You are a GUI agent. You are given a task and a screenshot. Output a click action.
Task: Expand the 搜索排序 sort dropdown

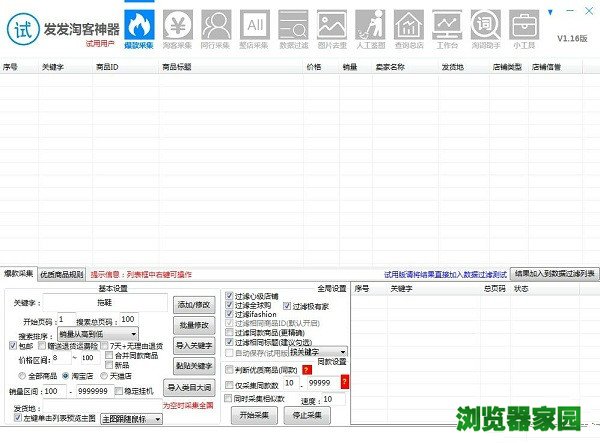(132, 334)
